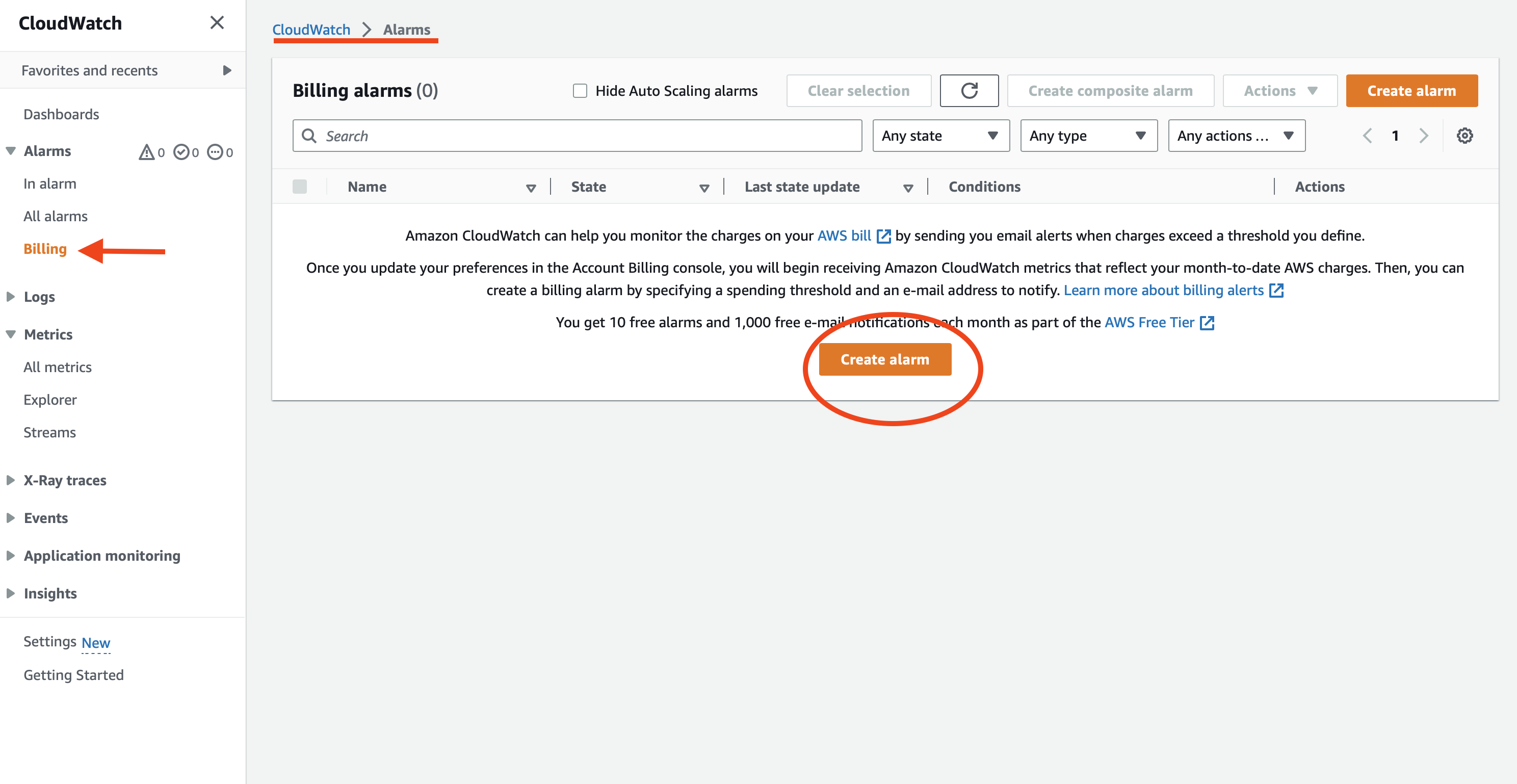Collapse the Metrics section

11,334
